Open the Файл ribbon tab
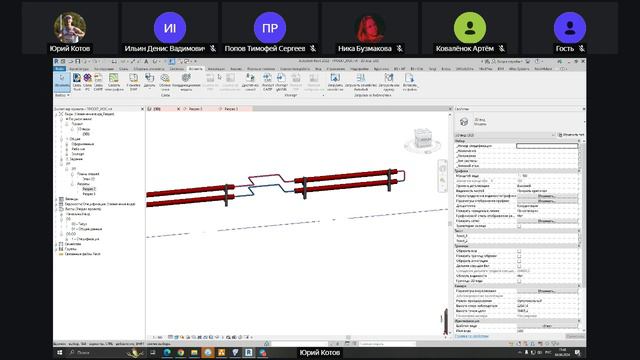The height and width of the screenshot is (360, 640). [x=60, y=69]
